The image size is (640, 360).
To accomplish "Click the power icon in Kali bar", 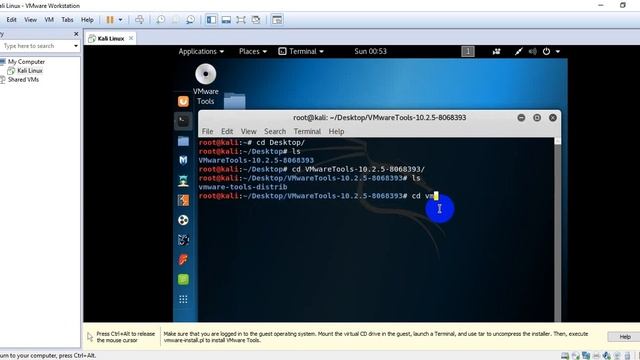I will click(x=546, y=51).
